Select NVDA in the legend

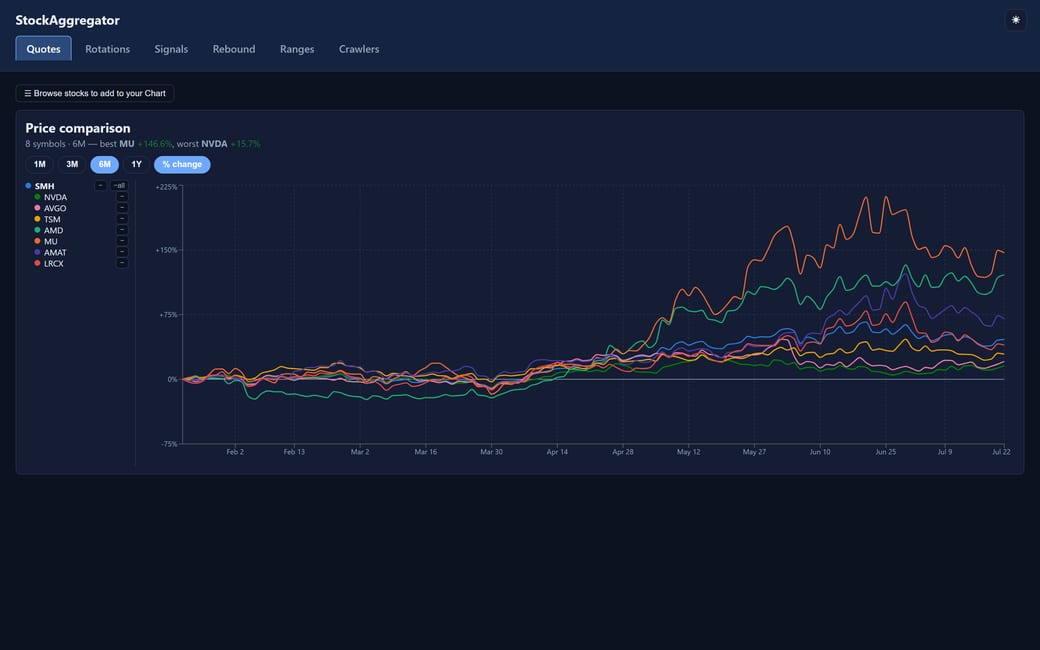point(56,198)
